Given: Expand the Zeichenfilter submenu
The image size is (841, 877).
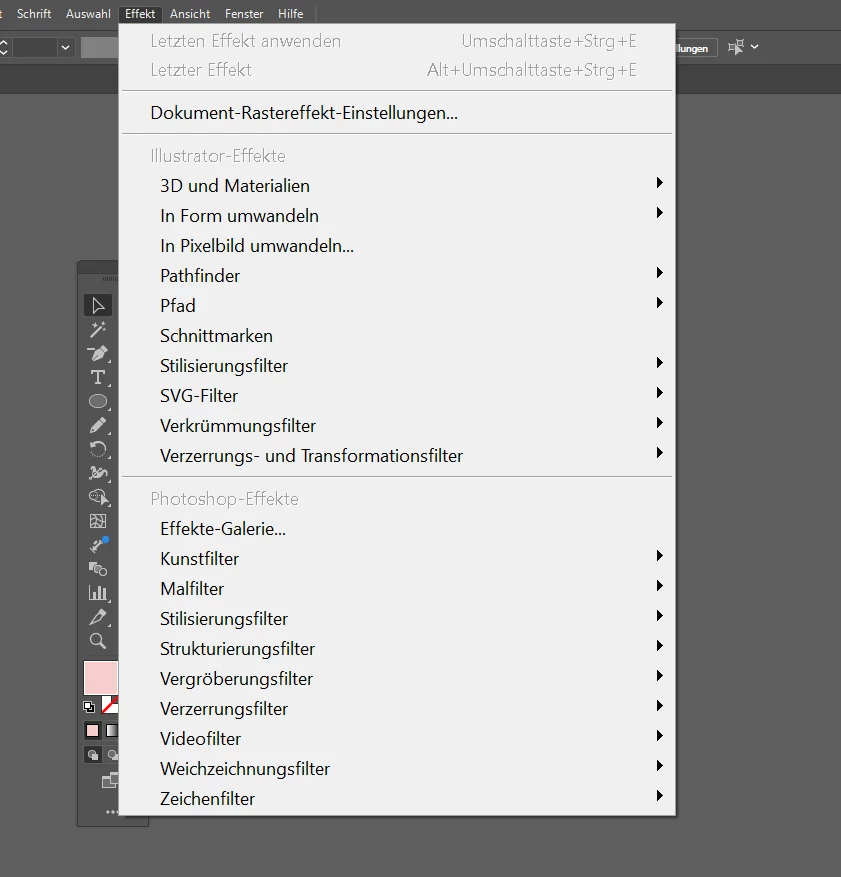Looking at the screenshot, I should pyautogui.click(x=397, y=799).
